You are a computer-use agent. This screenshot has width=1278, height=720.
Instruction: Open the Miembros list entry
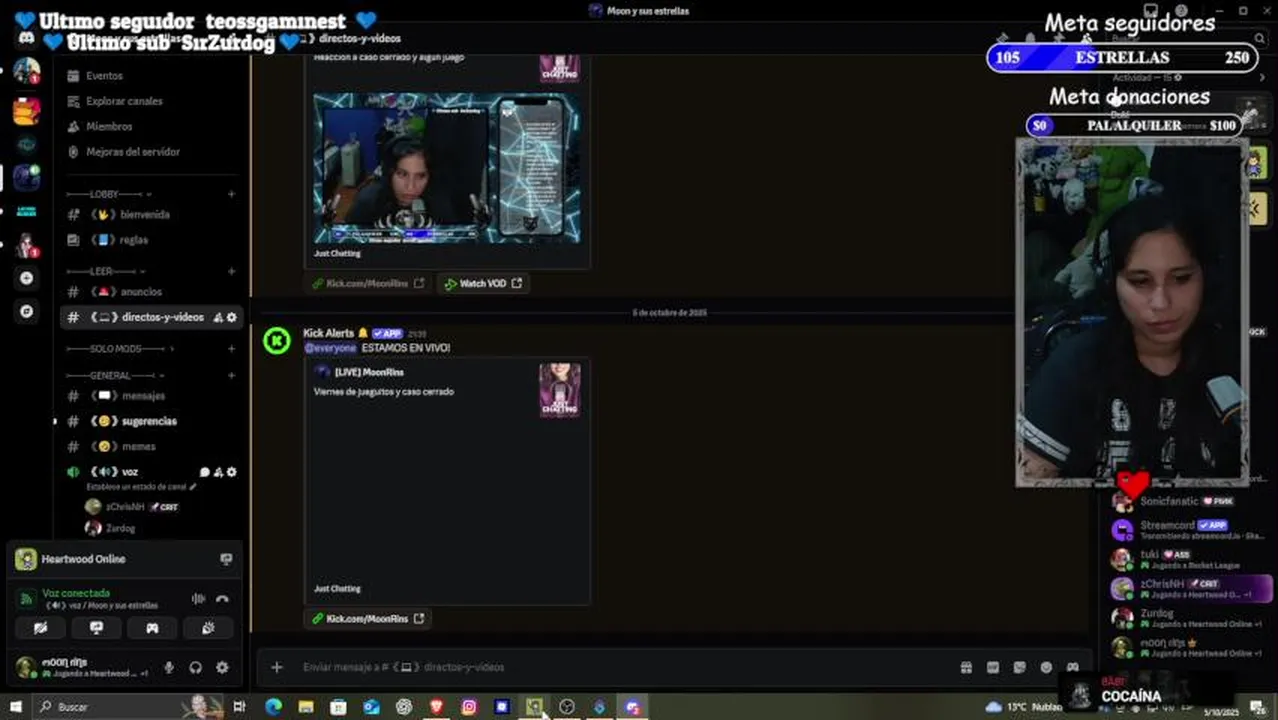tap(109, 127)
